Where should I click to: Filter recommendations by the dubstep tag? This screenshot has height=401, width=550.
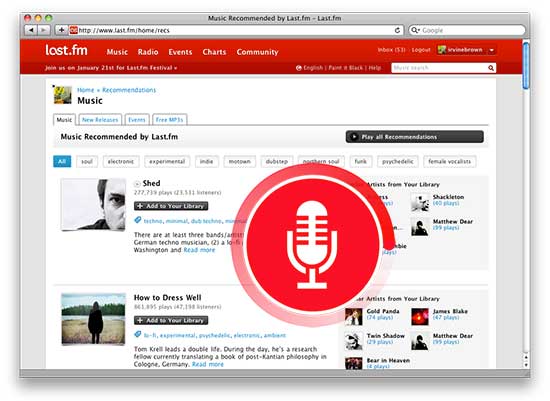[x=277, y=161]
